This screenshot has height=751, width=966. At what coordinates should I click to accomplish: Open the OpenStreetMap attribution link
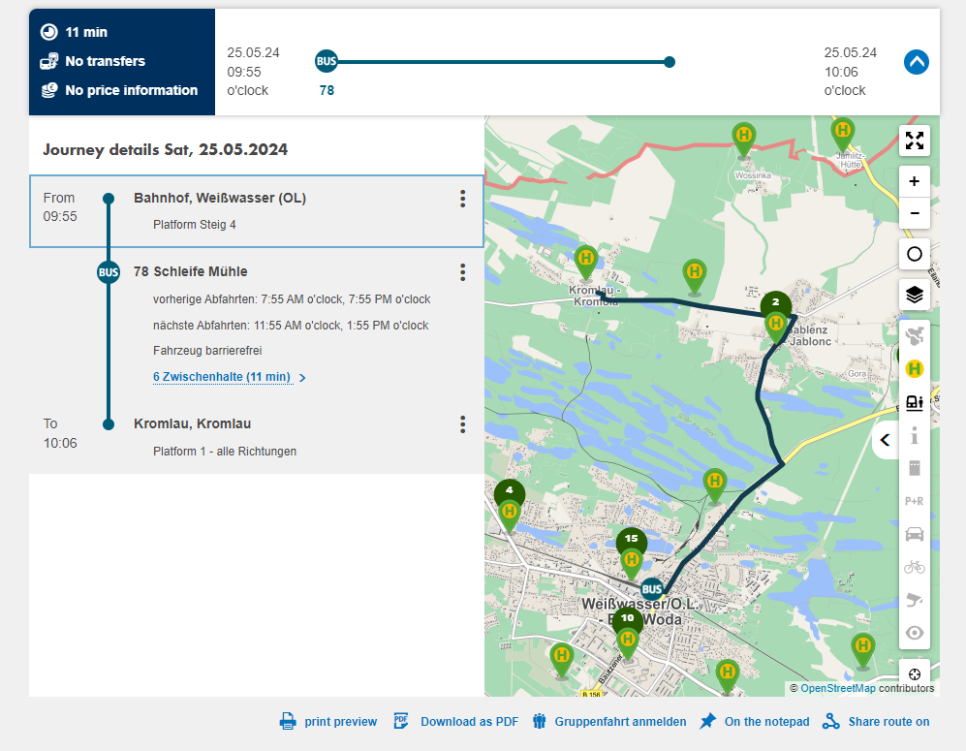[x=837, y=688]
